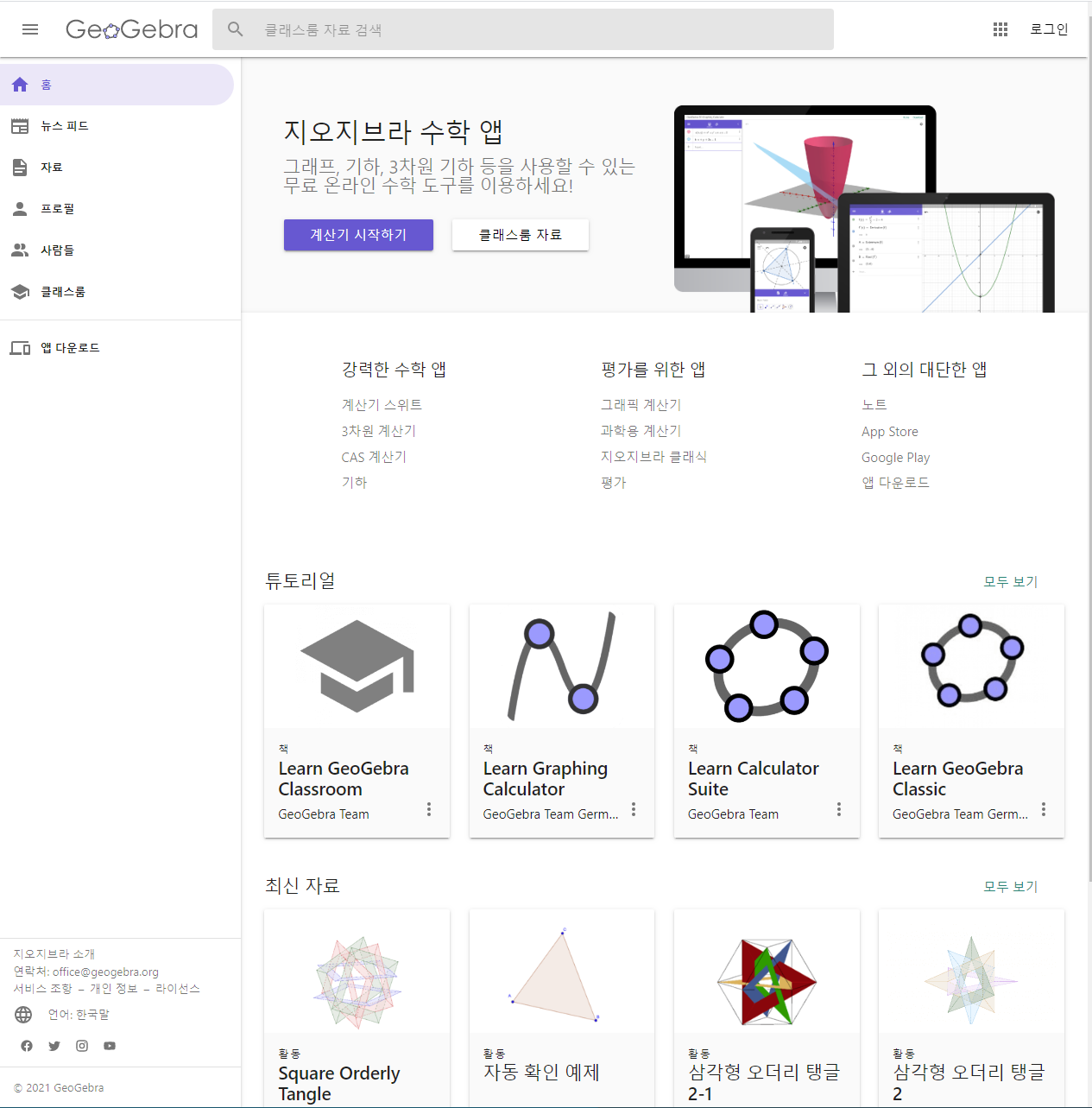Click the 앱 다운로드 devices icon

pos(20,348)
